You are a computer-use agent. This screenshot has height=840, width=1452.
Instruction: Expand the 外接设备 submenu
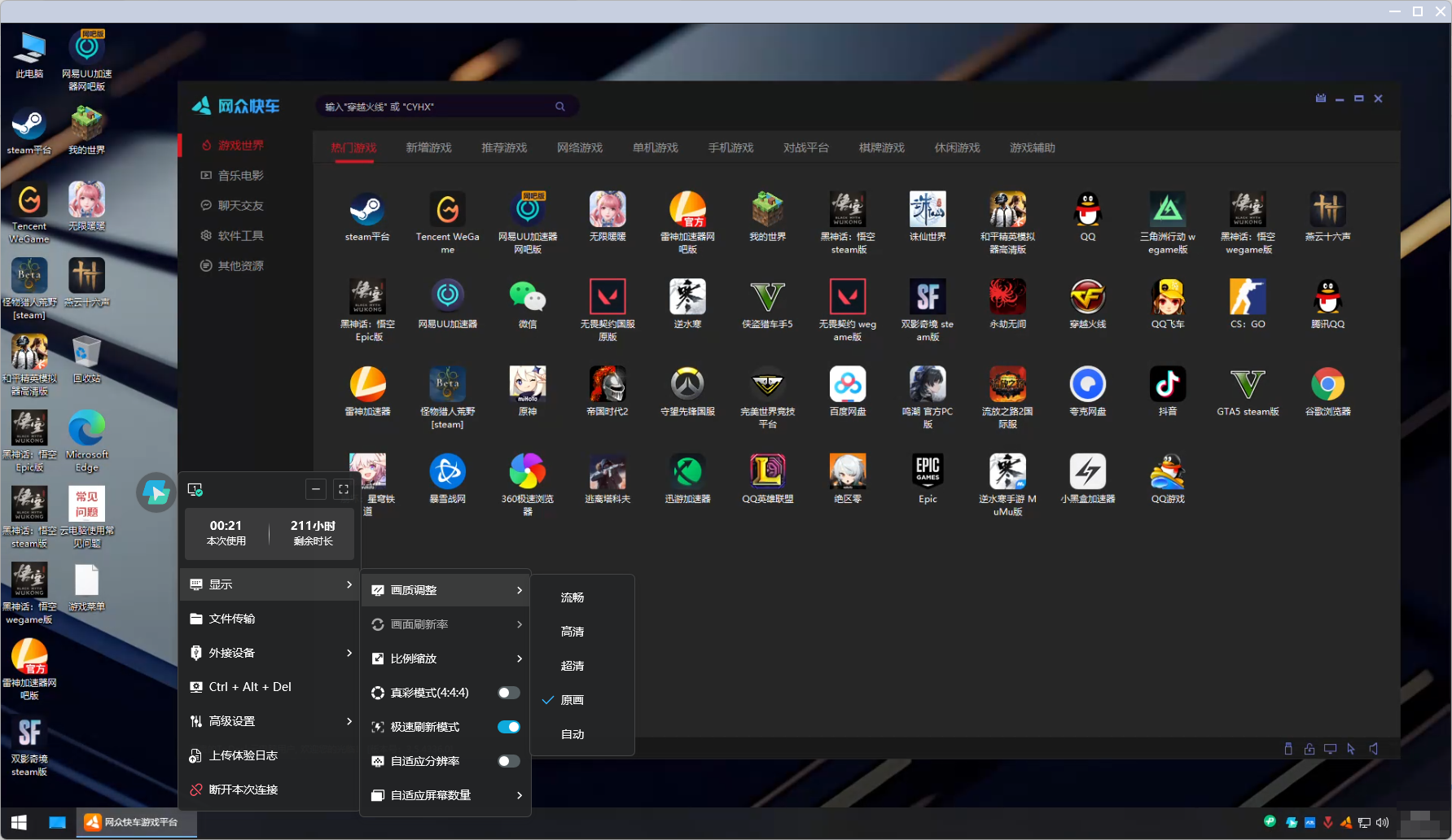[x=270, y=653]
